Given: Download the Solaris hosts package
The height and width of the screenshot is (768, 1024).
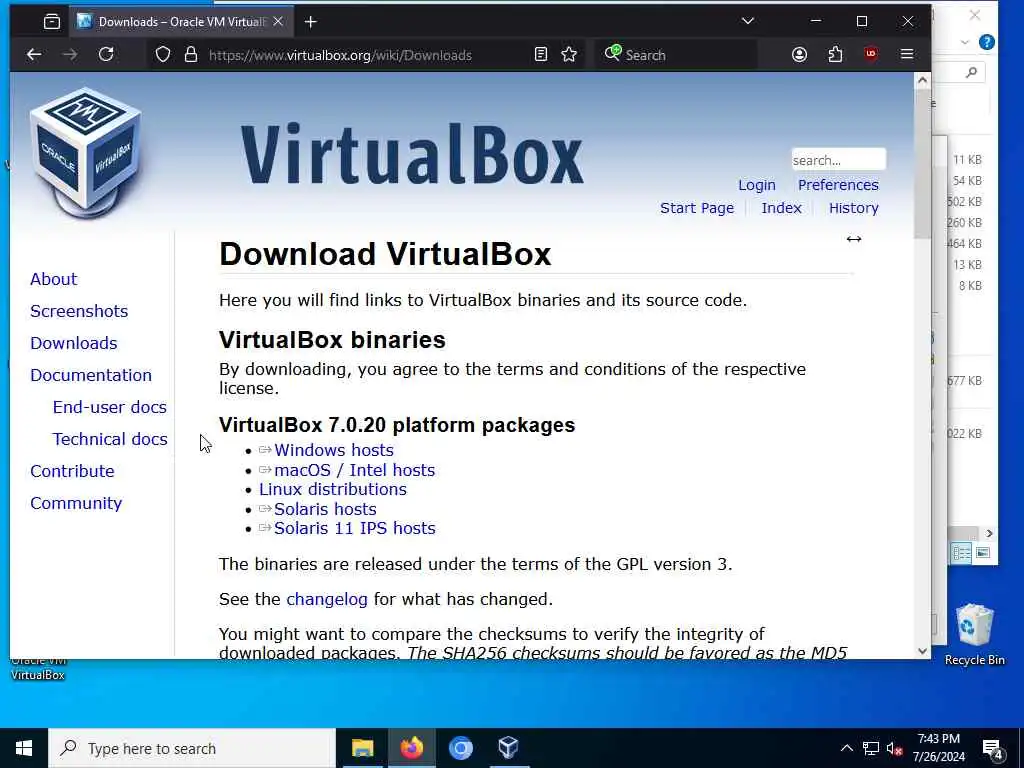Looking at the screenshot, I should point(325,509).
